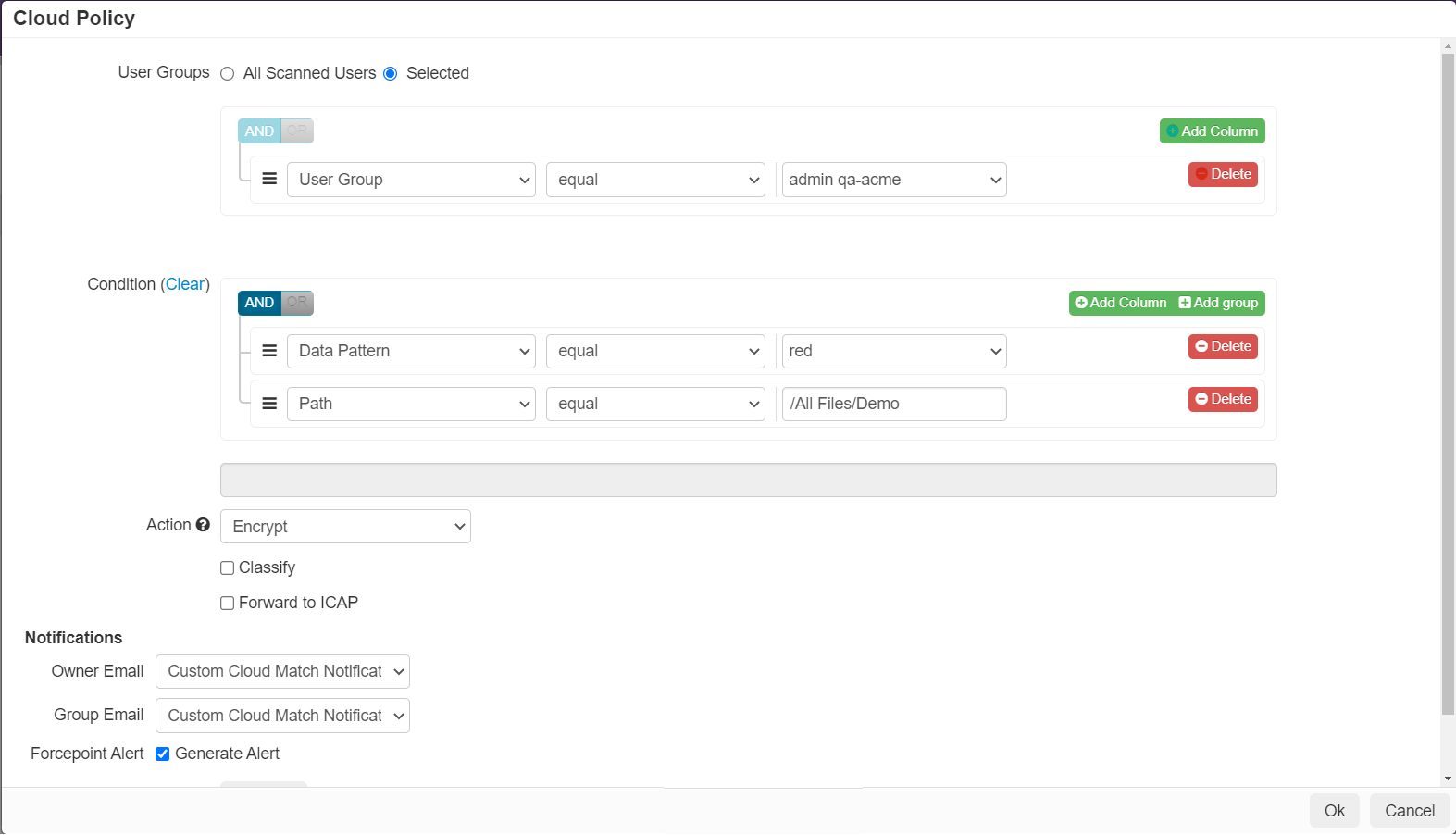Select the All Scanned Users radio button
This screenshot has width=1456, height=835.
[x=228, y=74]
